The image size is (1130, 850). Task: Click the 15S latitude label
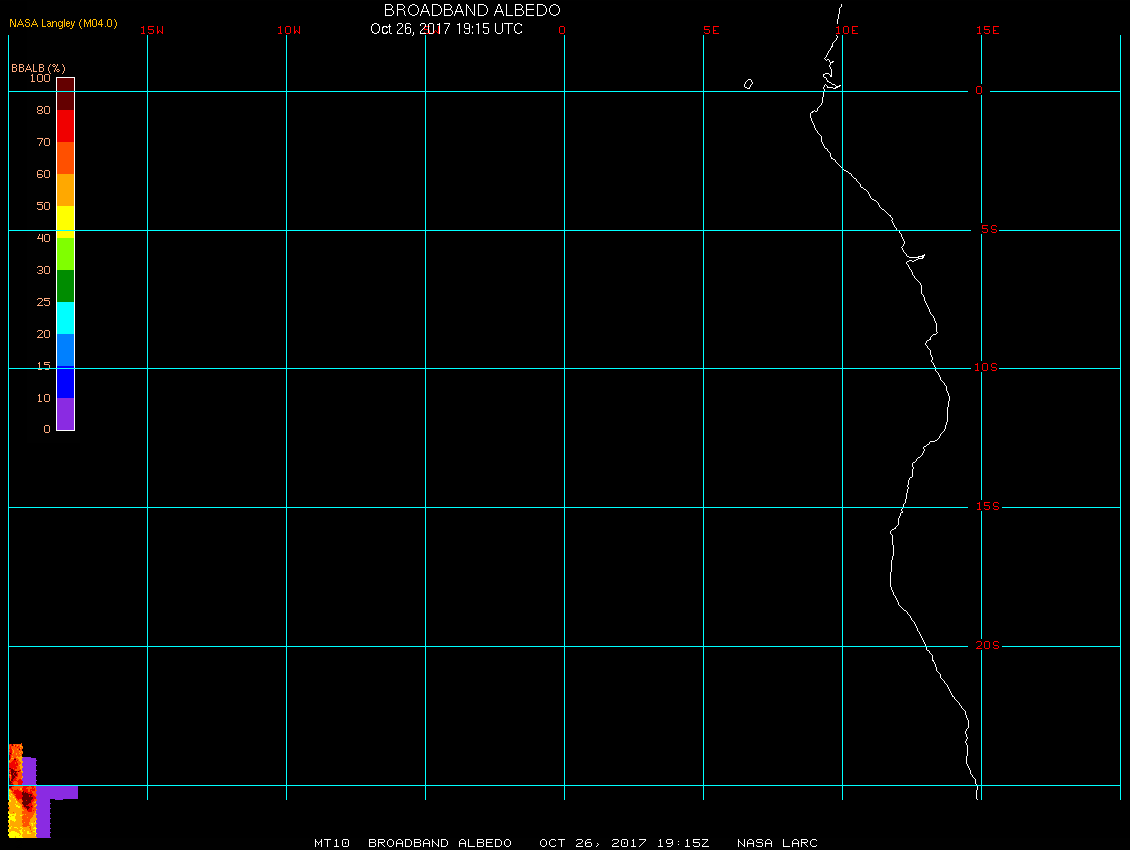988,507
